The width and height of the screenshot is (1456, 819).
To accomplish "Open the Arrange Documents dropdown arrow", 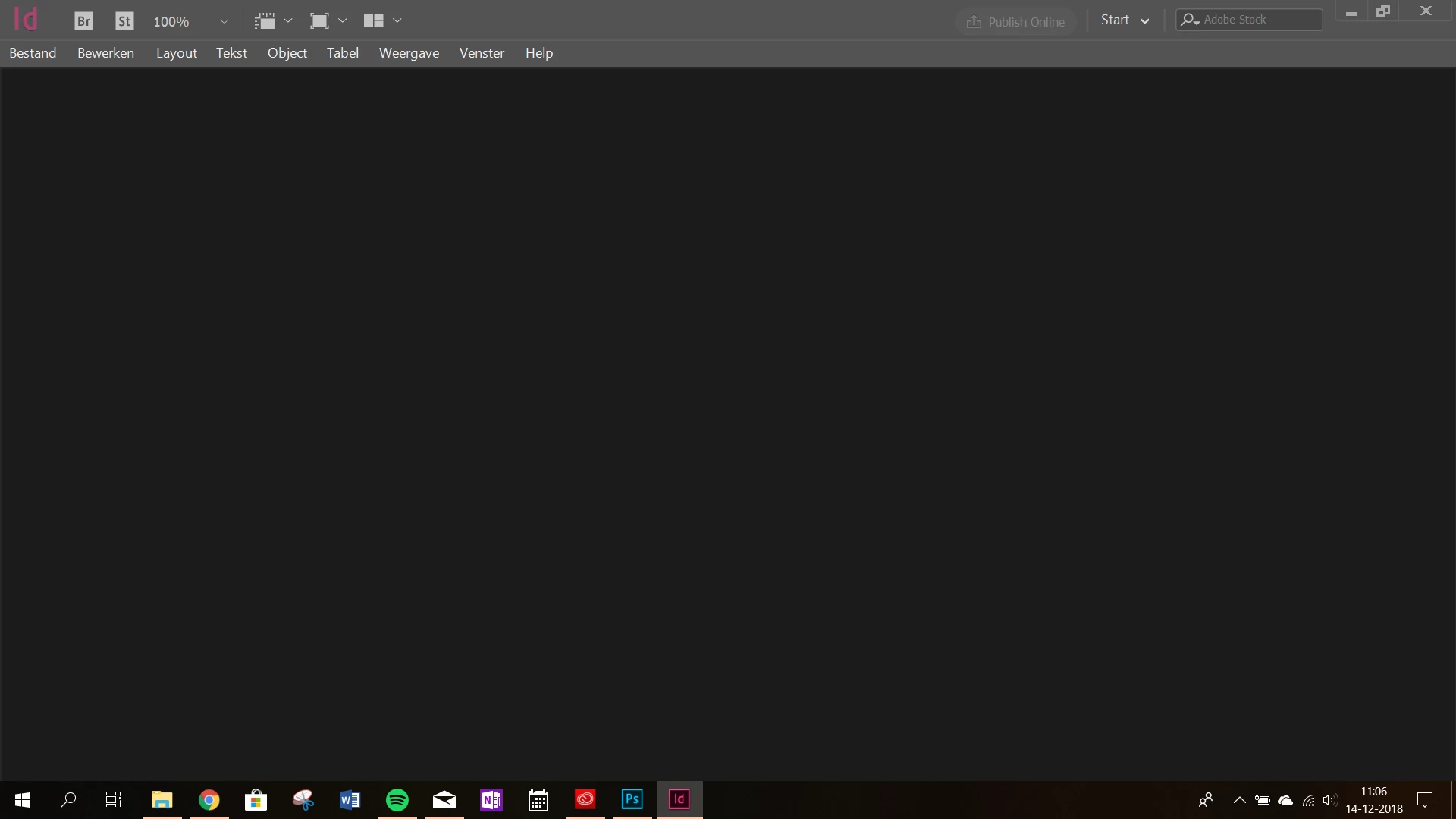I will [x=397, y=21].
